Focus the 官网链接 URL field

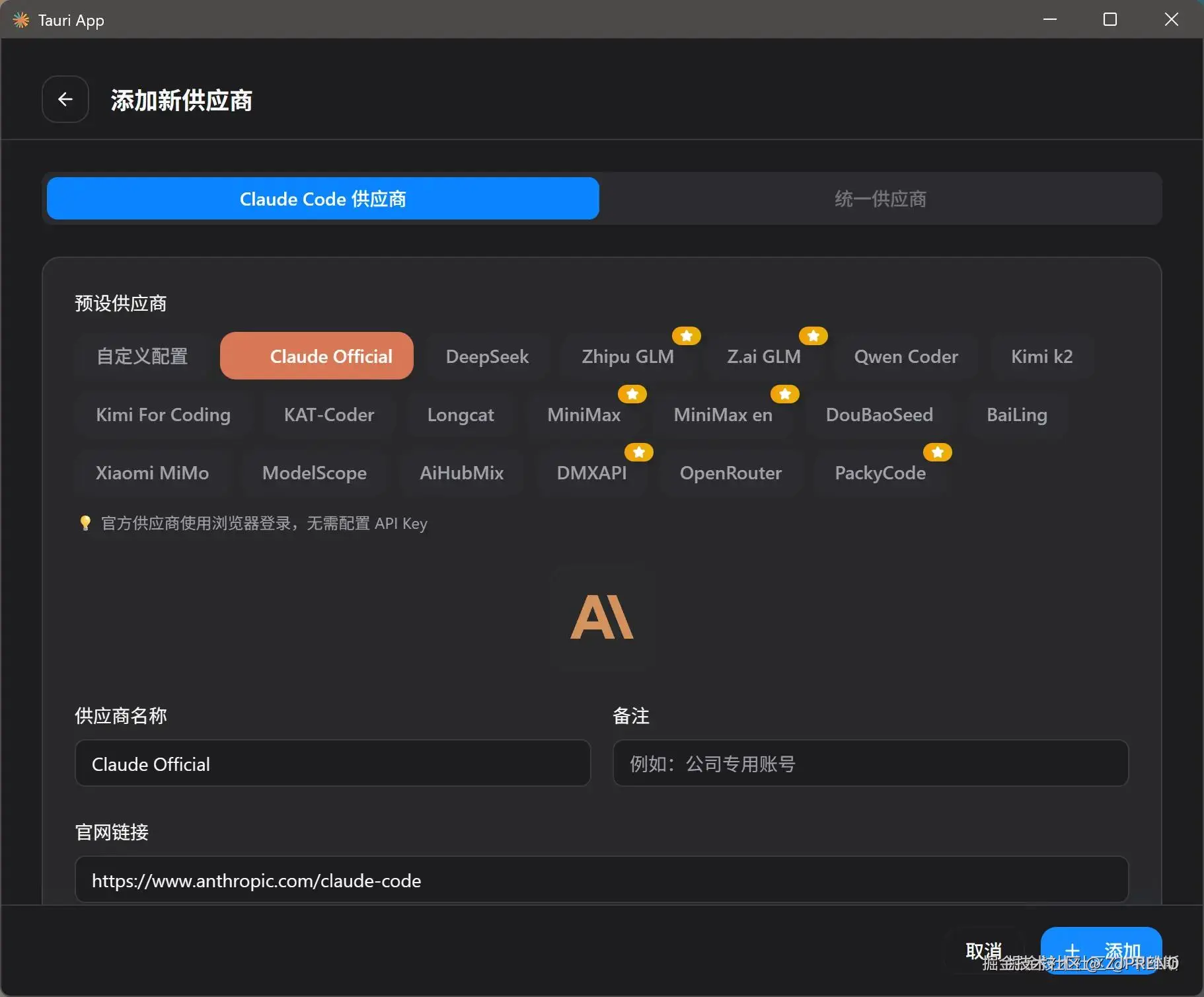[602, 880]
